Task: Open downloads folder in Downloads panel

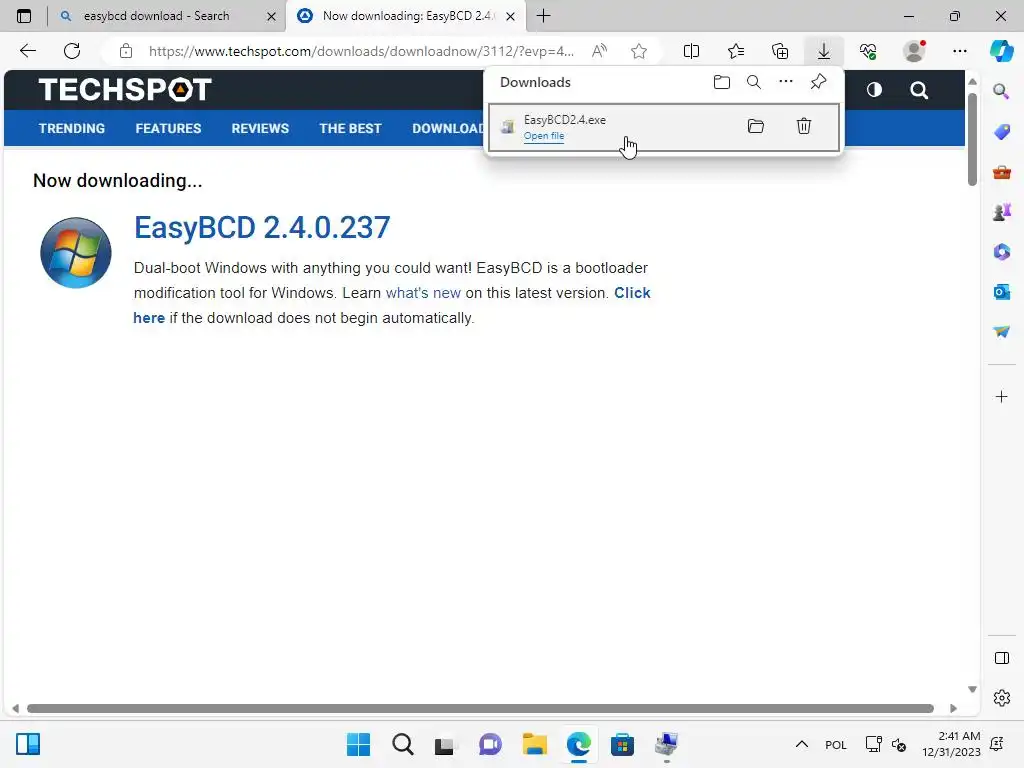Action: 722,82
